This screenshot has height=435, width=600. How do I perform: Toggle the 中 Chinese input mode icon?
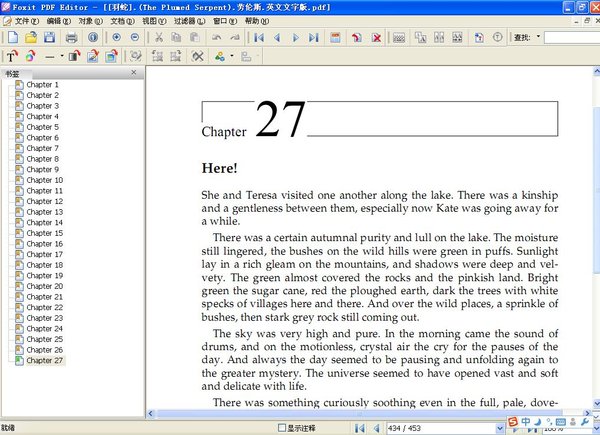[526, 422]
